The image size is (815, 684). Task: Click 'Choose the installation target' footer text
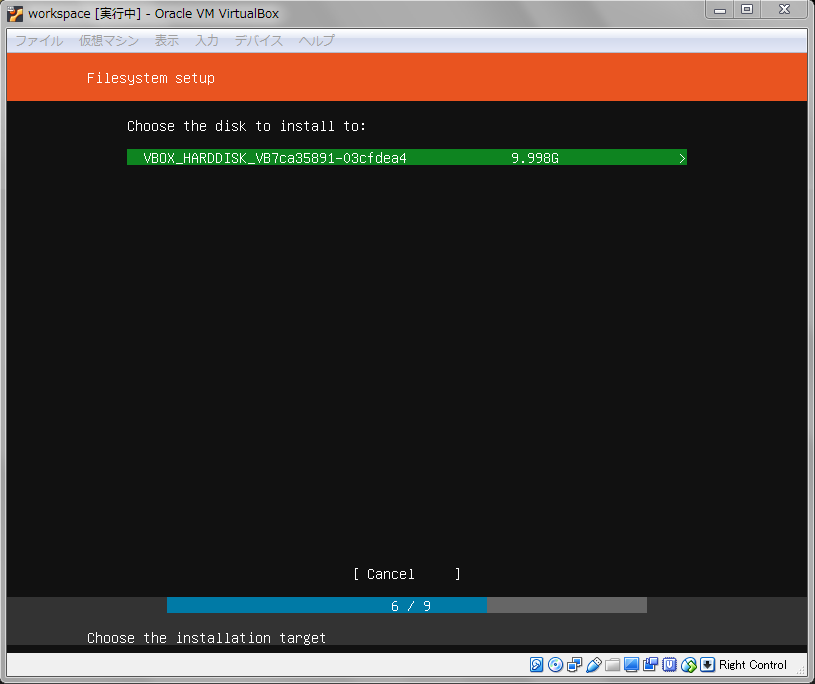click(x=206, y=638)
